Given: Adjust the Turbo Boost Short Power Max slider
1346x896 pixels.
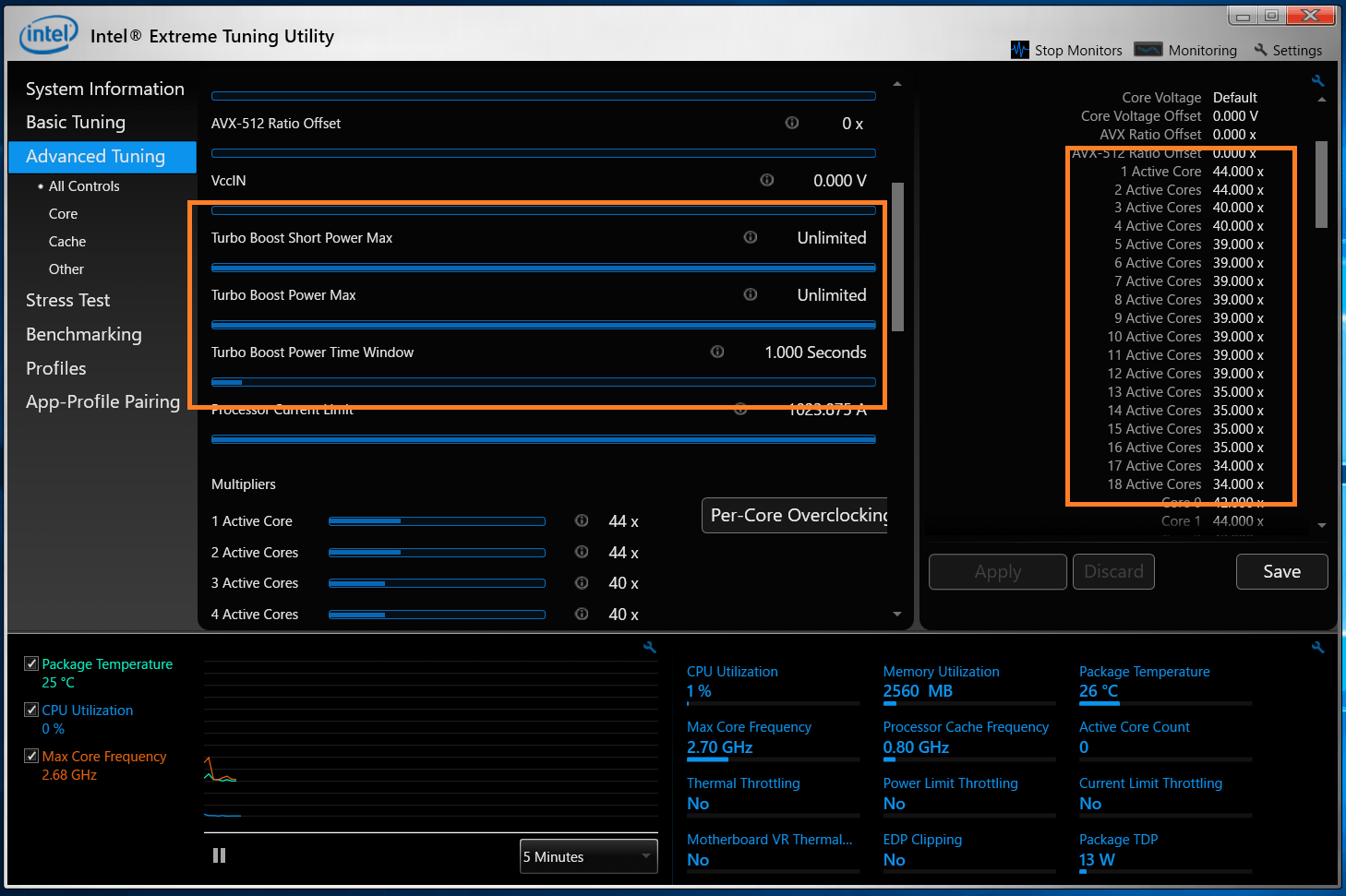Looking at the screenshot, I should 543,268.
